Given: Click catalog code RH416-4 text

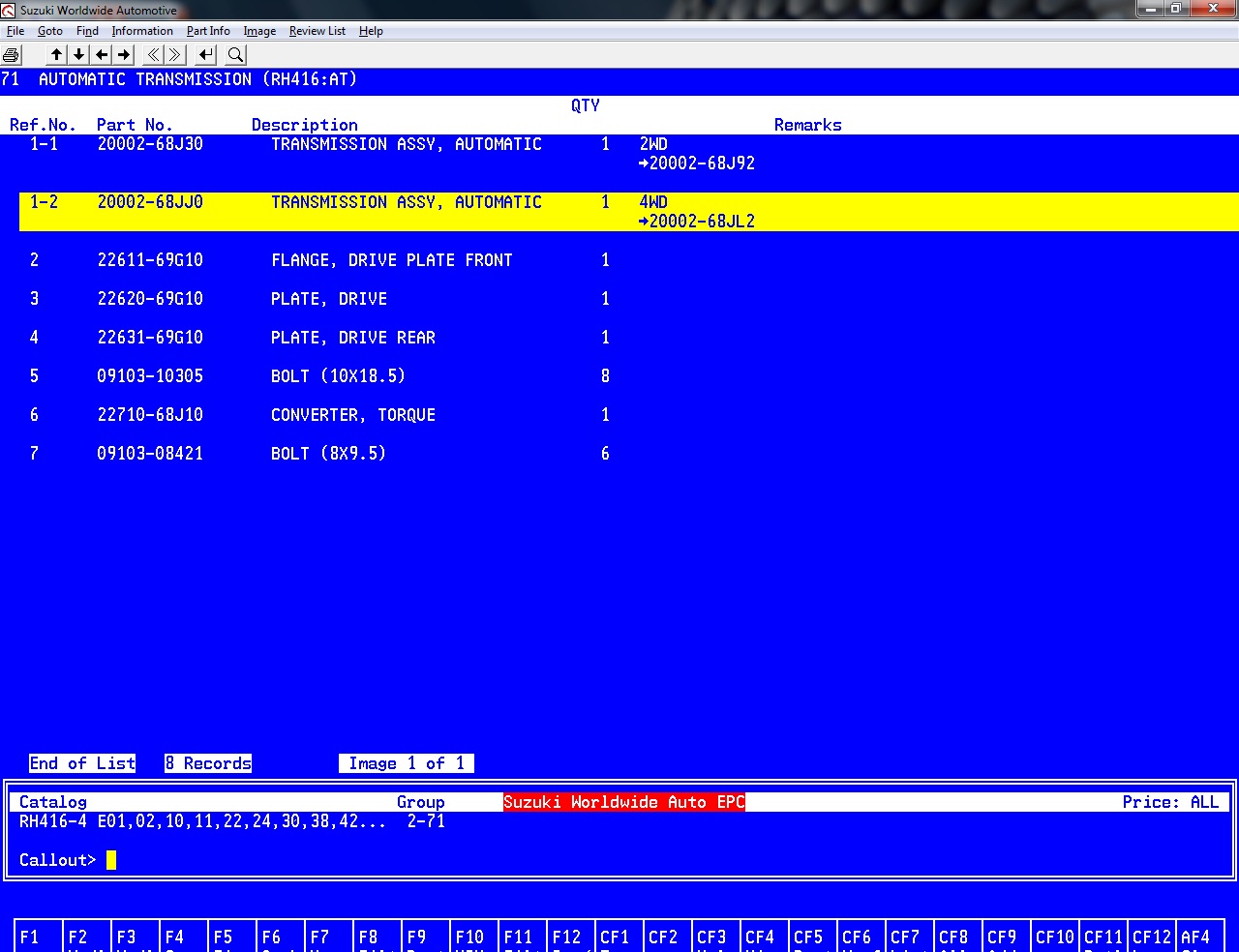Looking at the screenshot, I should pos(53,821).
